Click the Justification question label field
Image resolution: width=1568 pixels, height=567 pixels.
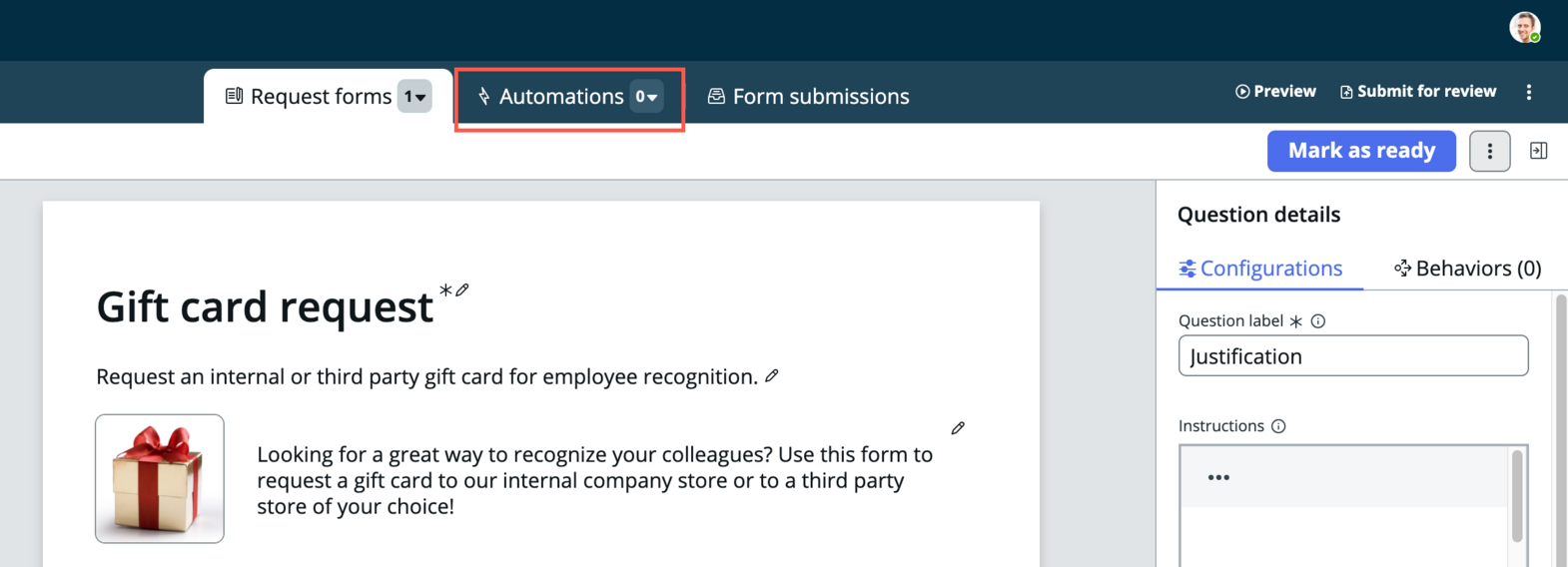[x=1353, y=356]
